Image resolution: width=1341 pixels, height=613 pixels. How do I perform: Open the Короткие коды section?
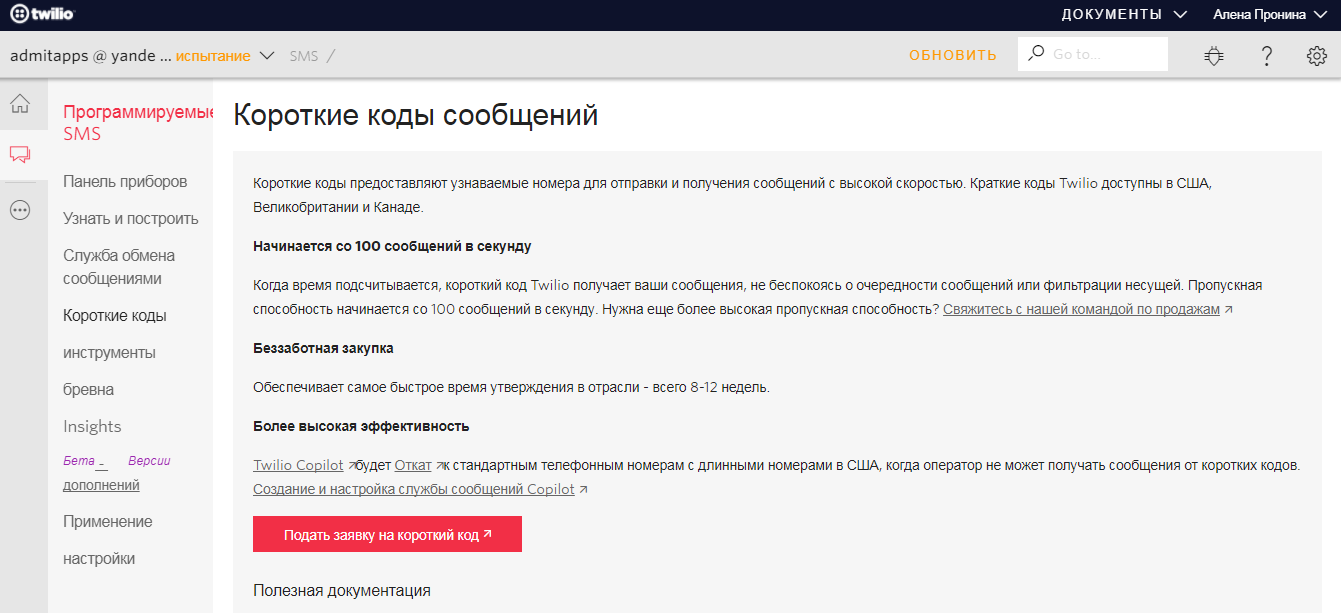[113, 314]
